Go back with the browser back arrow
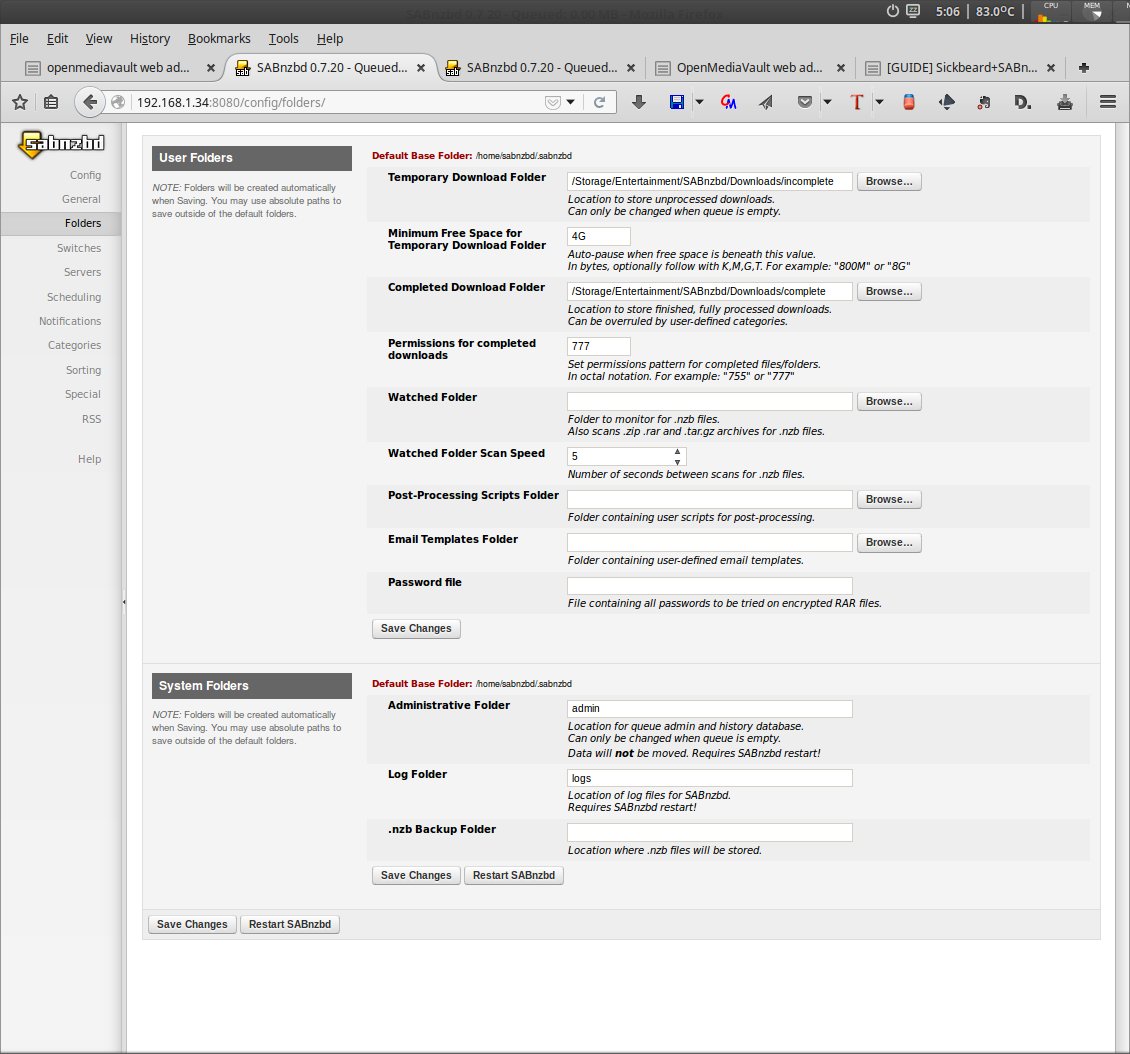 pos(91,102)
